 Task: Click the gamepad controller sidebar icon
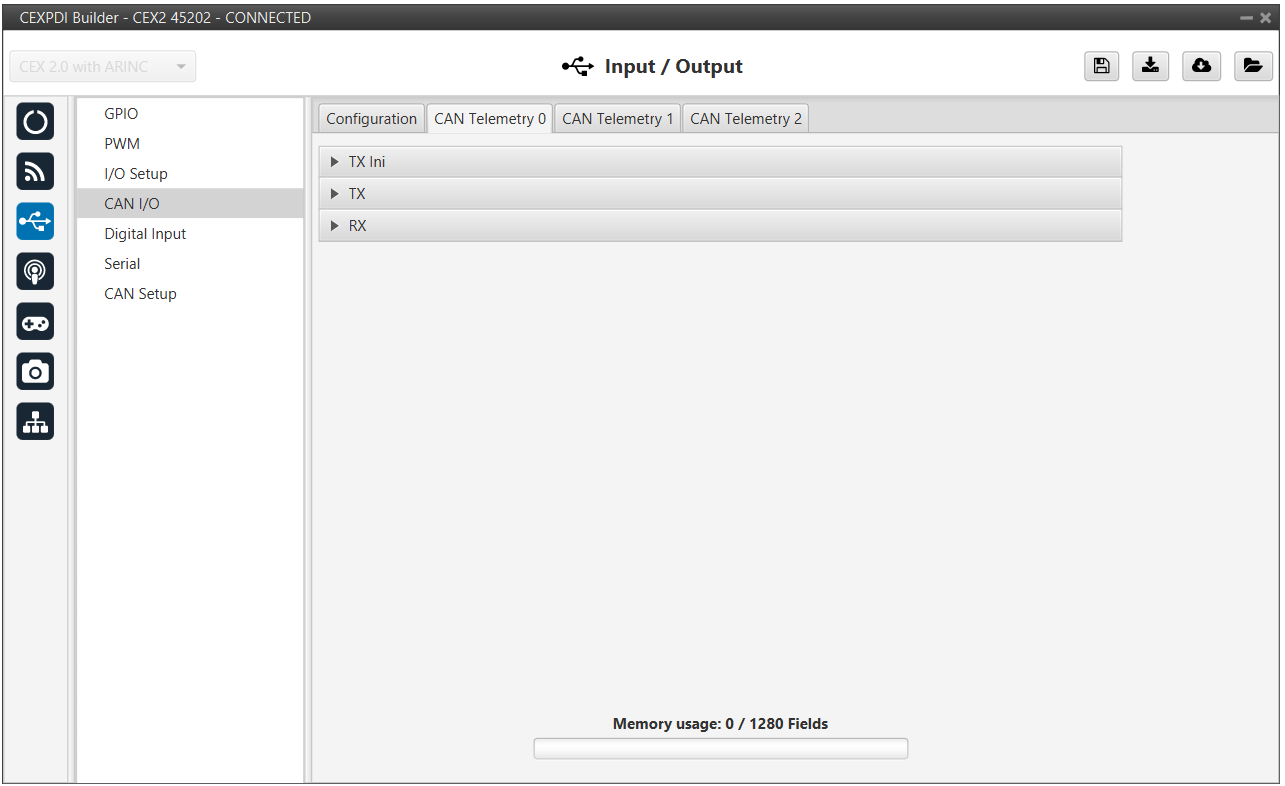[x=35, y=322]
